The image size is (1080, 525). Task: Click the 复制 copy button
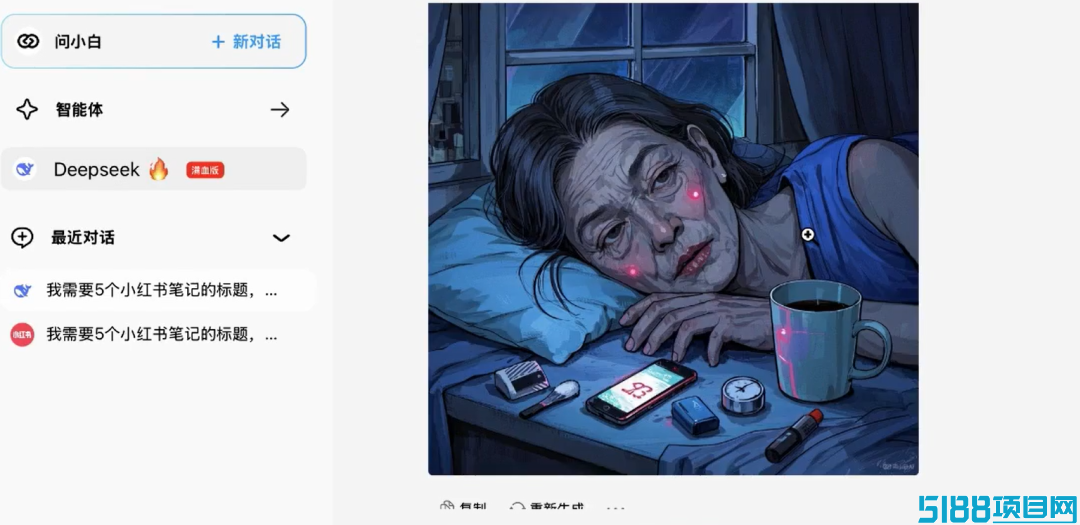tap(463, 508)
